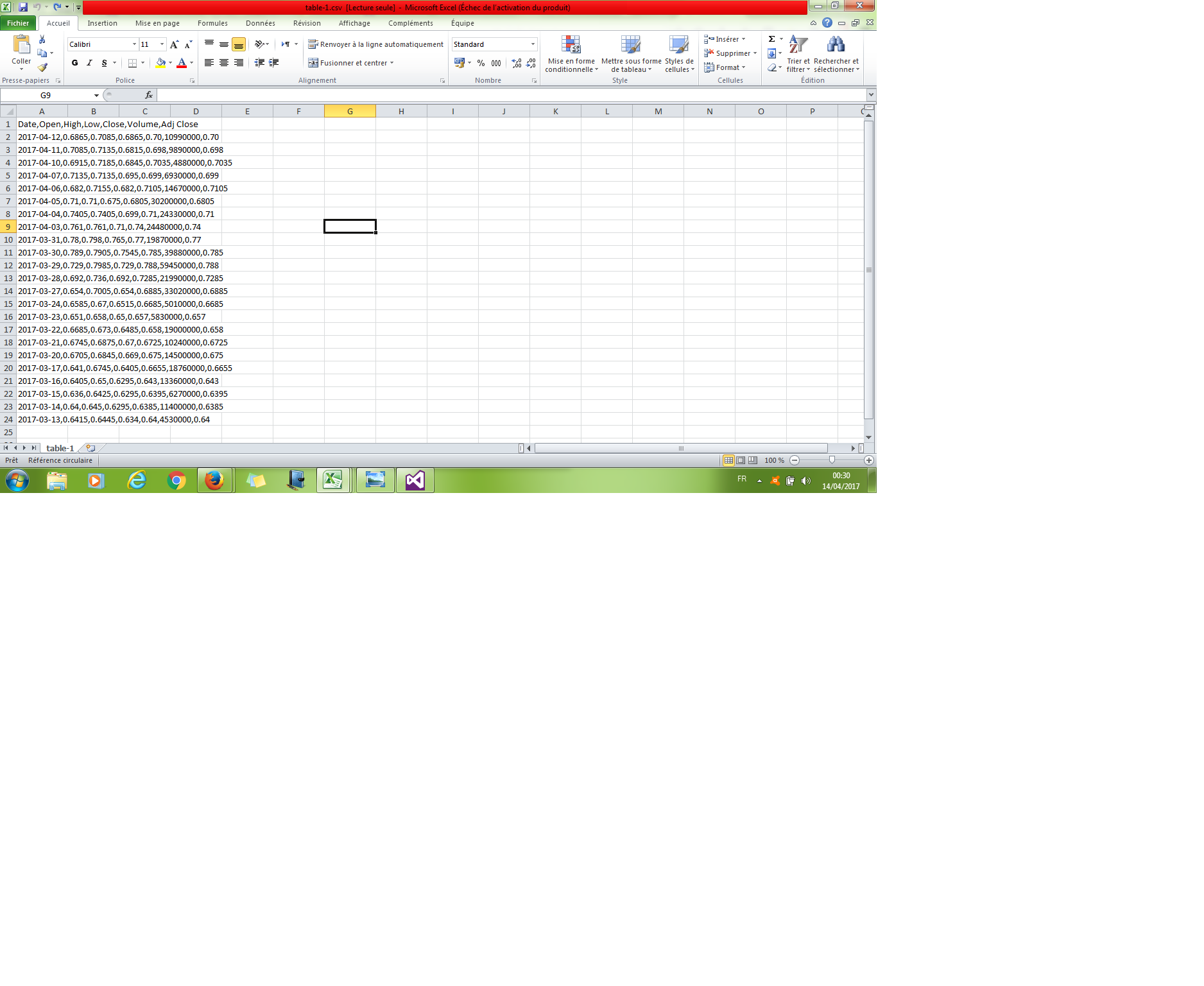Click the zoom slider handle
The image size is (1204, 986).
pos(832,460)
